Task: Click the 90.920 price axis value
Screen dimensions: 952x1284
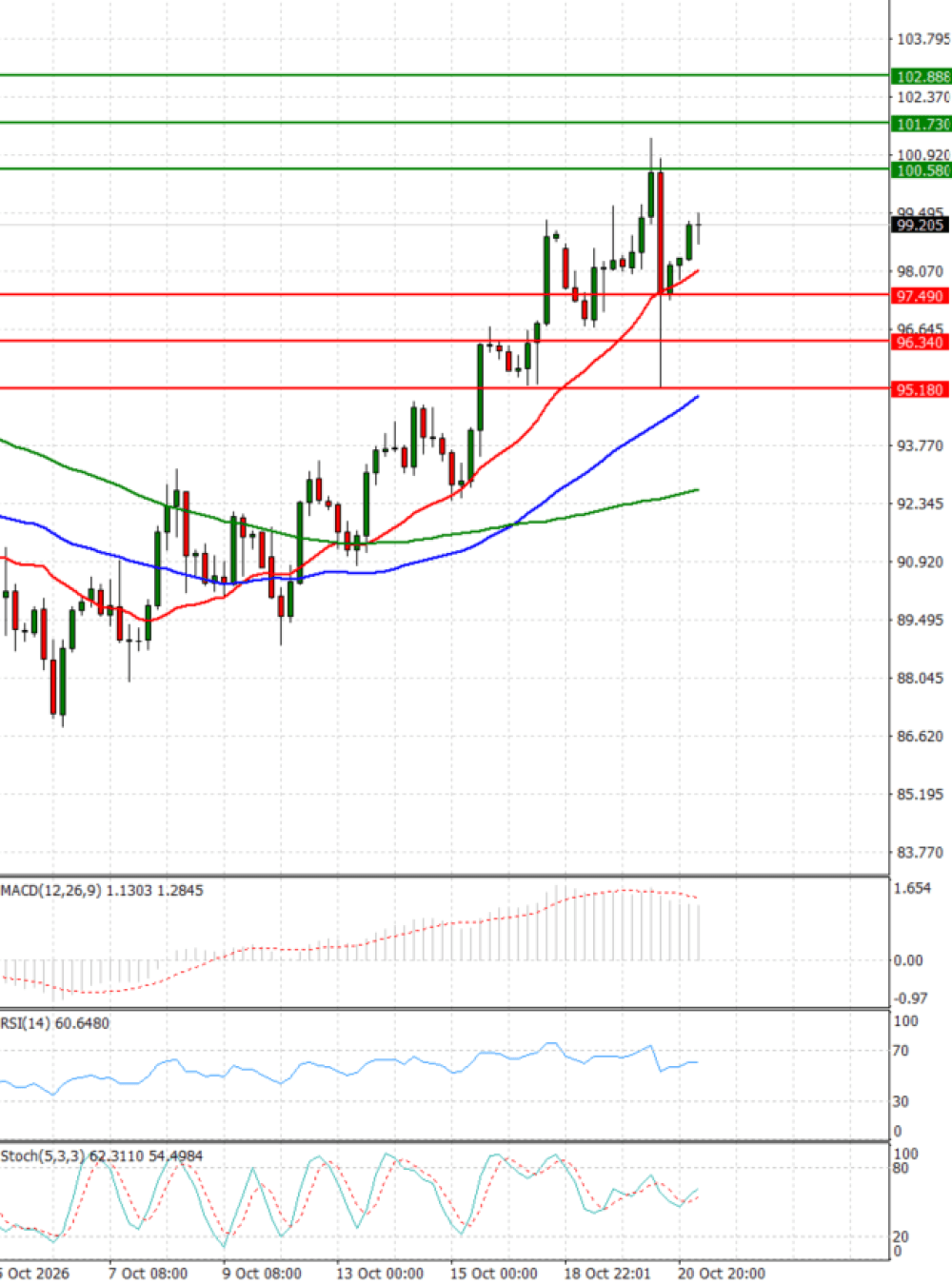Action: [x=921, y=562]
